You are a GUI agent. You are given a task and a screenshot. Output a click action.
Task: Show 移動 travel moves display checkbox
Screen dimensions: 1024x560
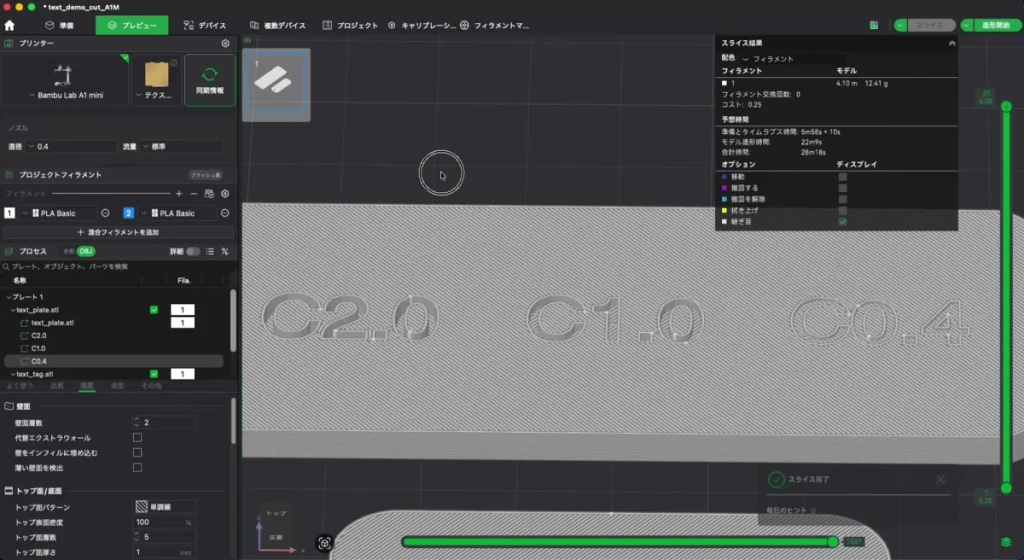point(842,177)
